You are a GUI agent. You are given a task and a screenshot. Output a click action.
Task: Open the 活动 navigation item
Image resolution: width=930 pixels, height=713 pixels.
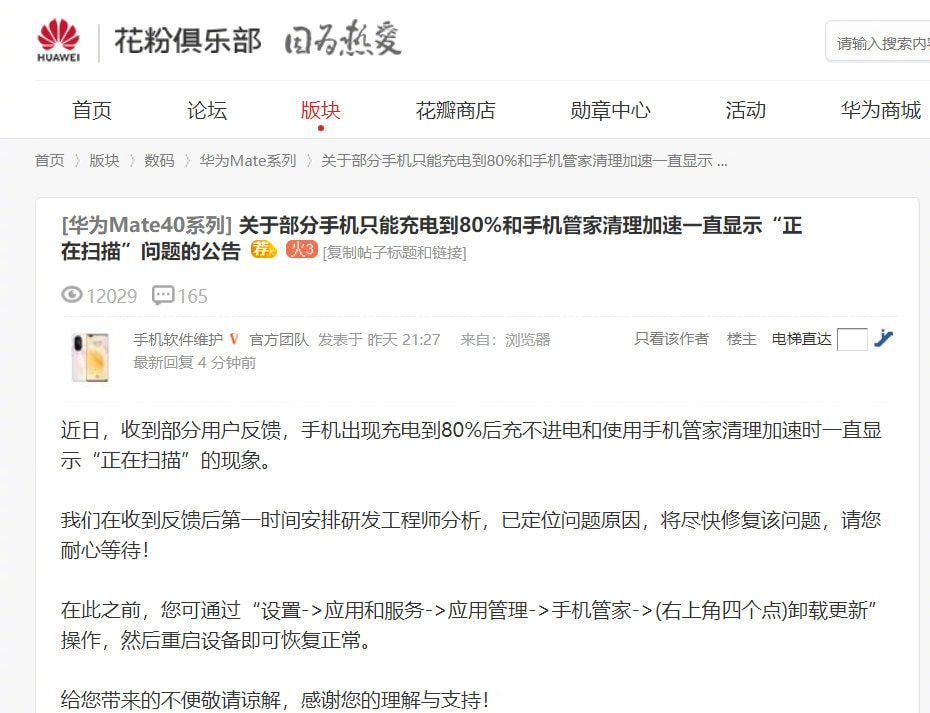pos(746,110)
